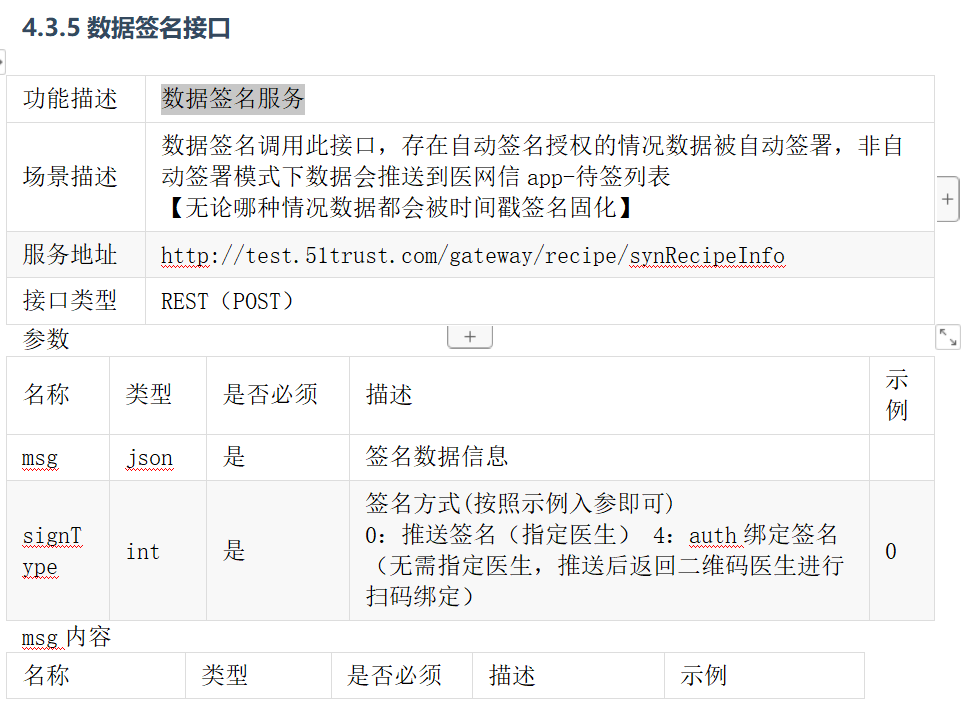The width and height of the screenshot is (975, 711).
Task: Click the signType parameter name cell
Action: point(52,551)
